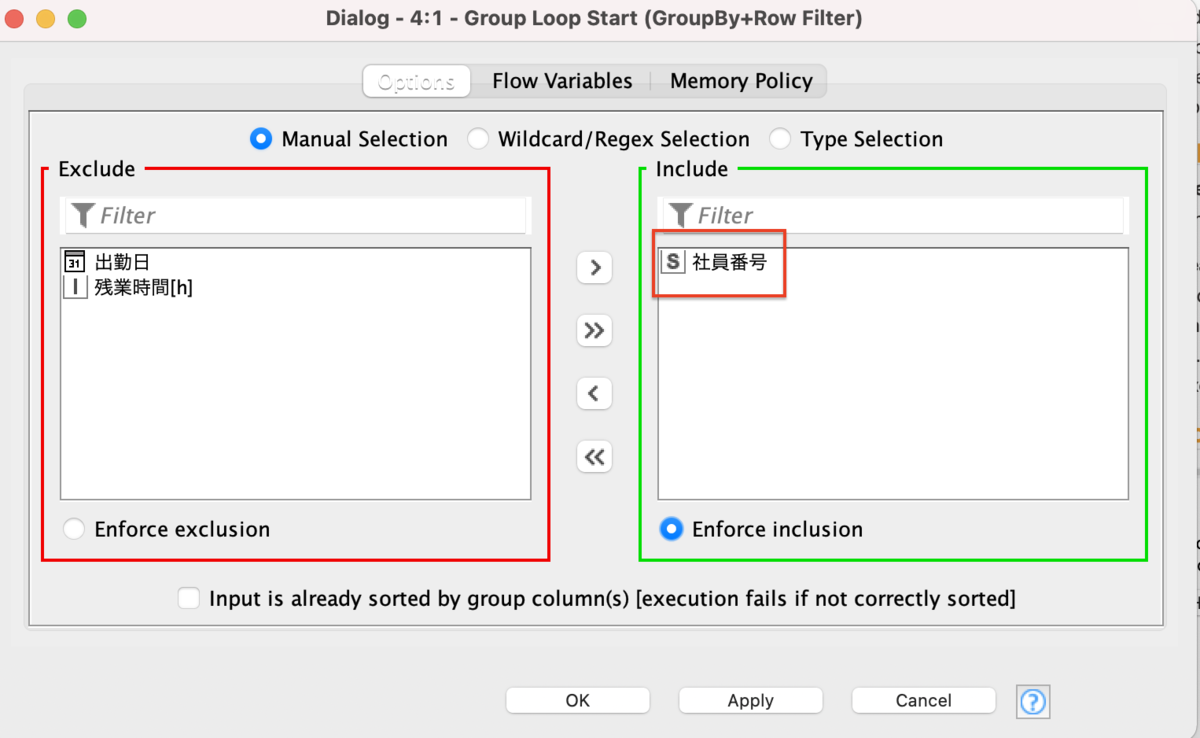Viewport: 1200px width, 738px height.
Task: Confirm the dialog with OK
Action: tap(577, 700)
